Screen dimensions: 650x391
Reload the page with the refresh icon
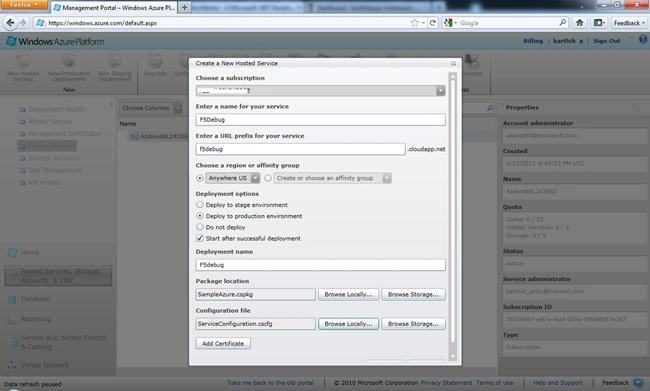point(433,23)
